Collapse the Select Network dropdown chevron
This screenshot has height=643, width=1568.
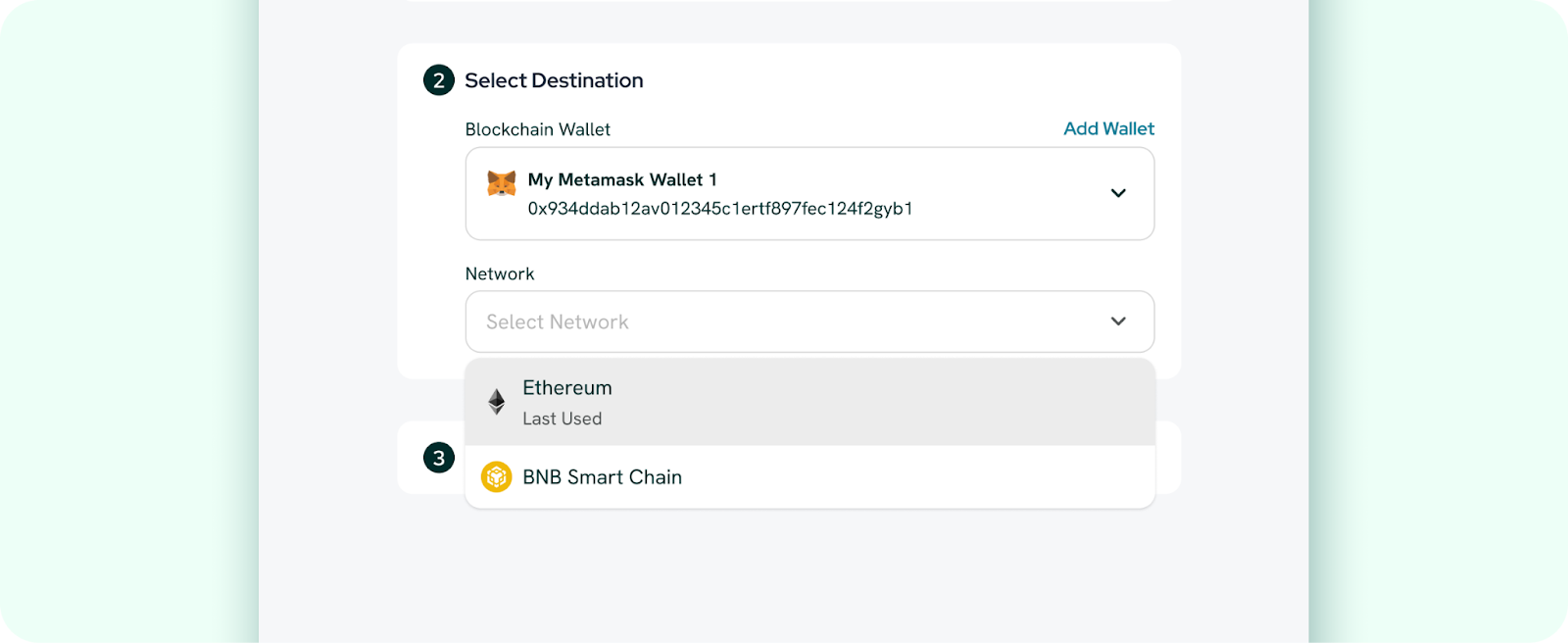tap(1118, 321)
